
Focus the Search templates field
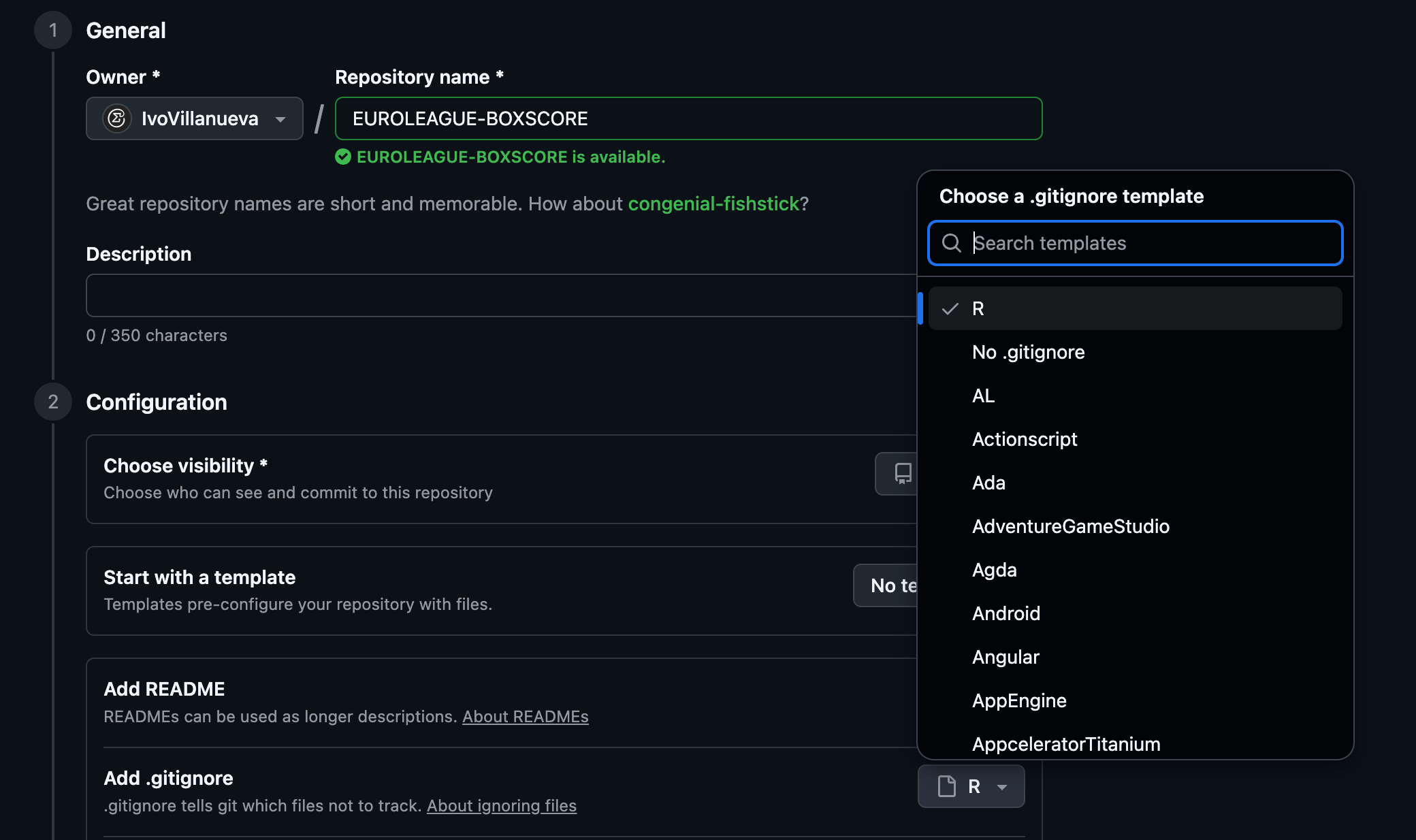click(x=1150, y=243)
